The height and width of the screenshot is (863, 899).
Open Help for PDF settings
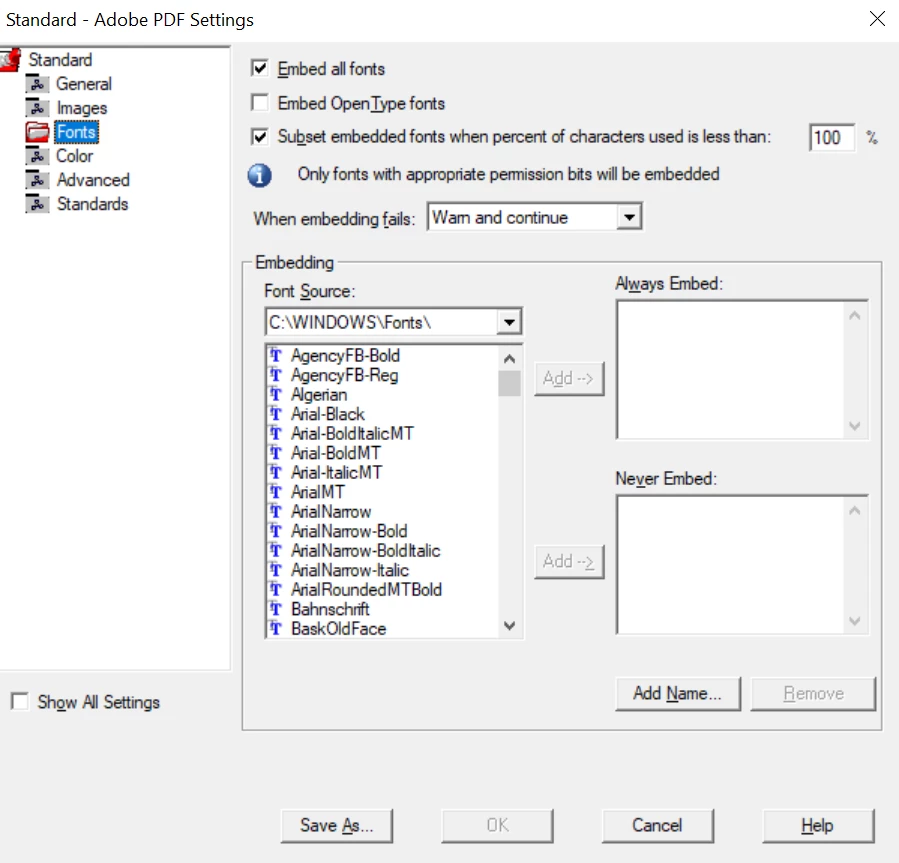pyautogui.click(x=818, y=826)
